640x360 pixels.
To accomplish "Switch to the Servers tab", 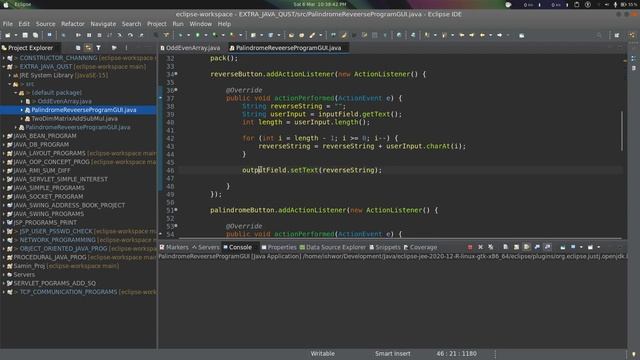I will [x=206, y=247].
